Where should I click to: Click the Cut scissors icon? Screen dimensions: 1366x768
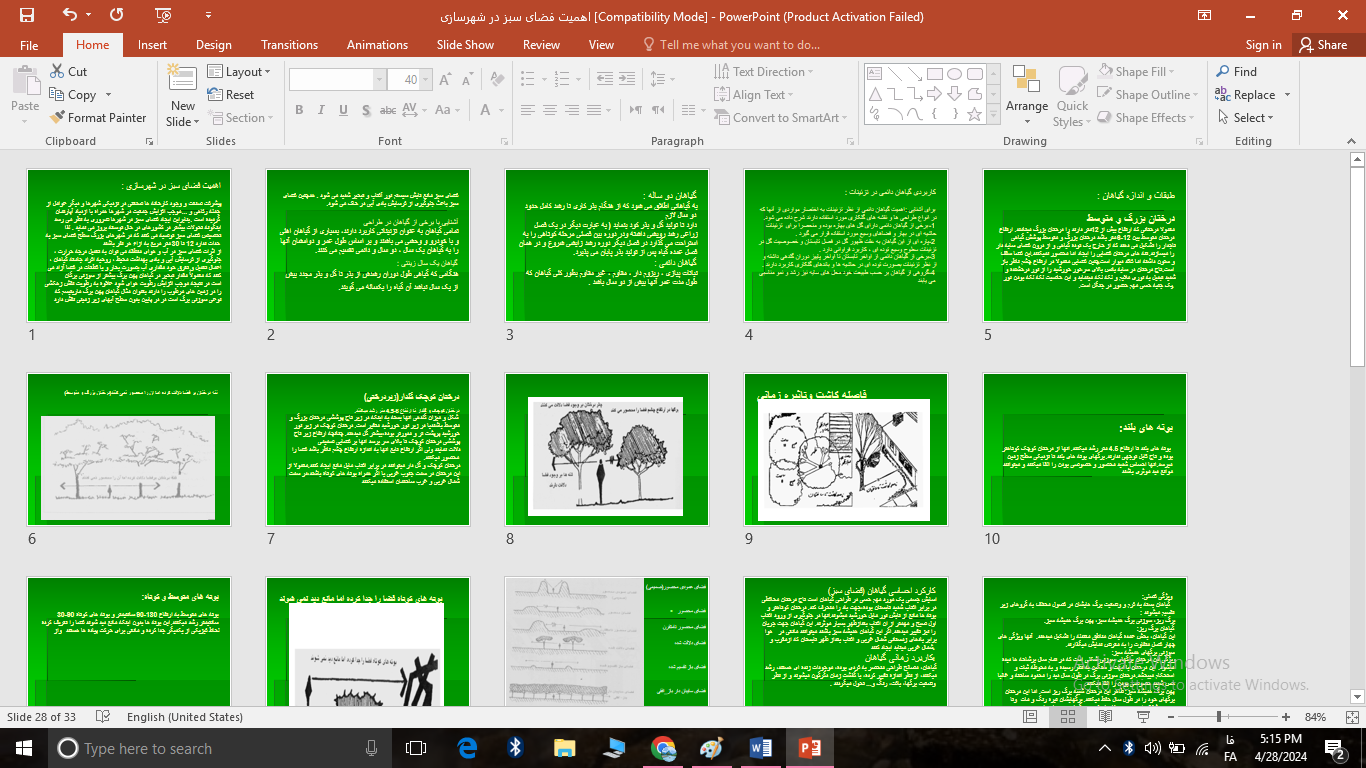tap(57, 72)
